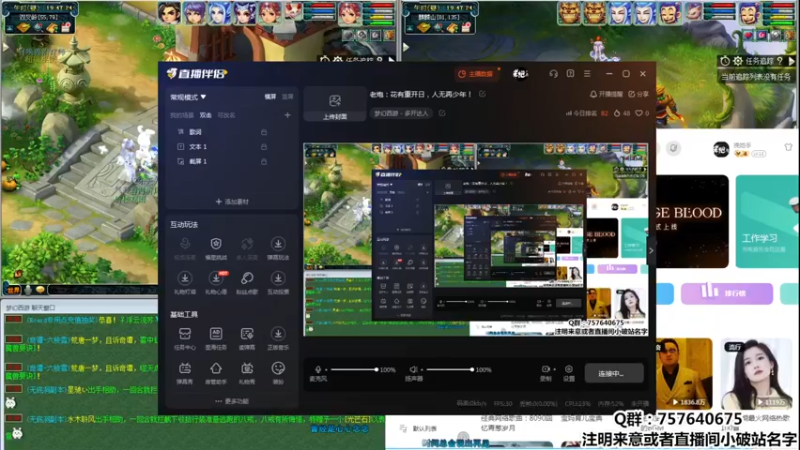Adjust the speaker volume slider

click(x=450, y=369)
